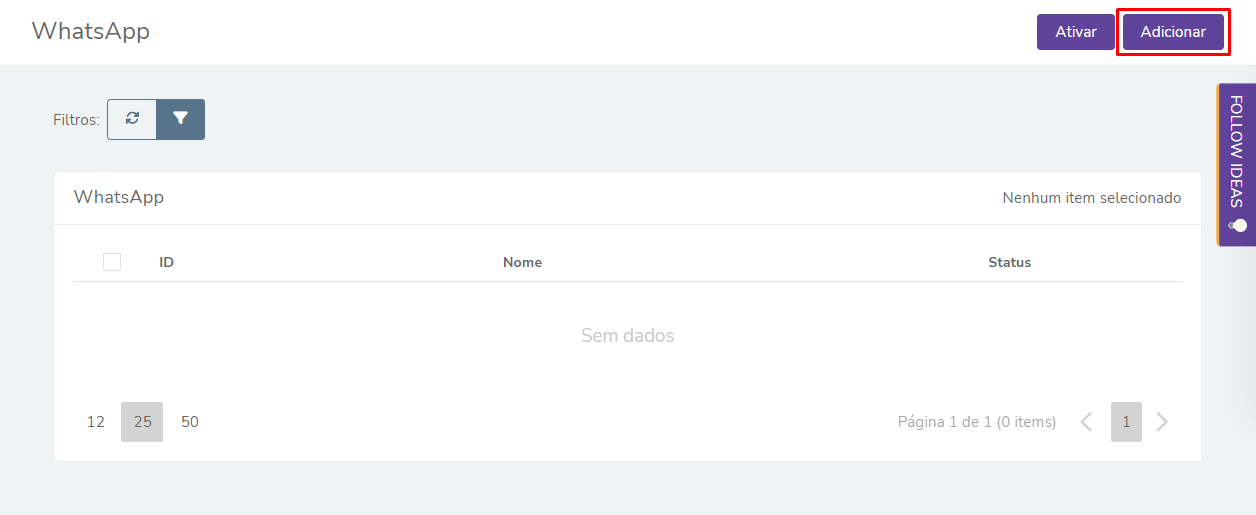Click the Sem dados empty placeholder

628,336
